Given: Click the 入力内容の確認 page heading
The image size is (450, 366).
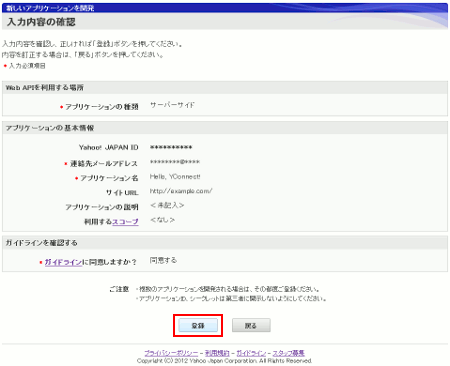Looking at the screenshot, I should click(41, 22).
